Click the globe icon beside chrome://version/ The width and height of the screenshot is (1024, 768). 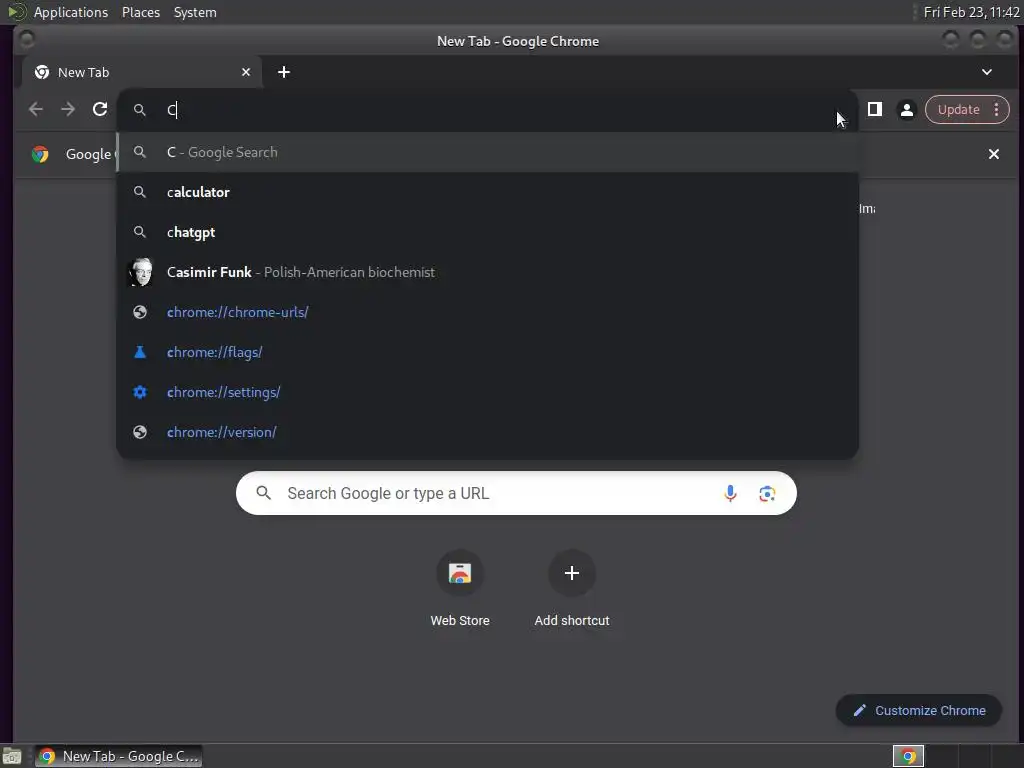[140, 432]
